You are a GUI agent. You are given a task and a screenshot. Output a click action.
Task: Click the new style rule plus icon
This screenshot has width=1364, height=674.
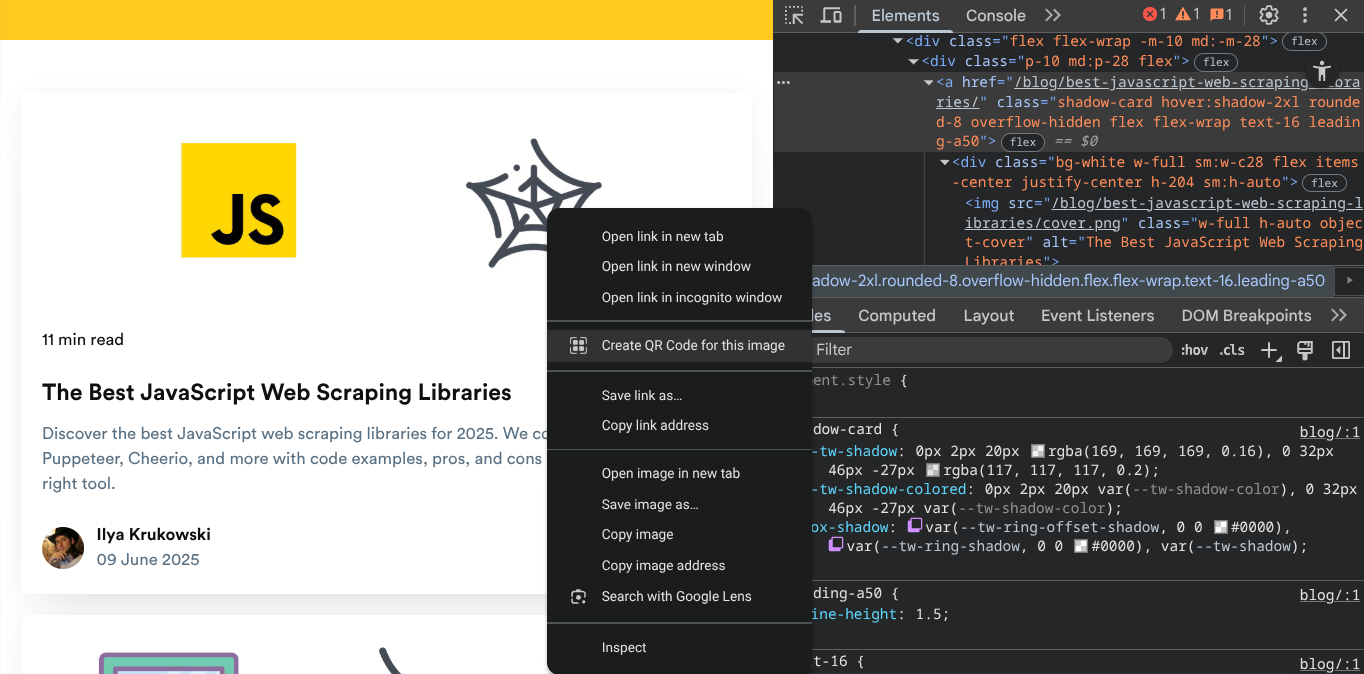(x=1270, y=350)
